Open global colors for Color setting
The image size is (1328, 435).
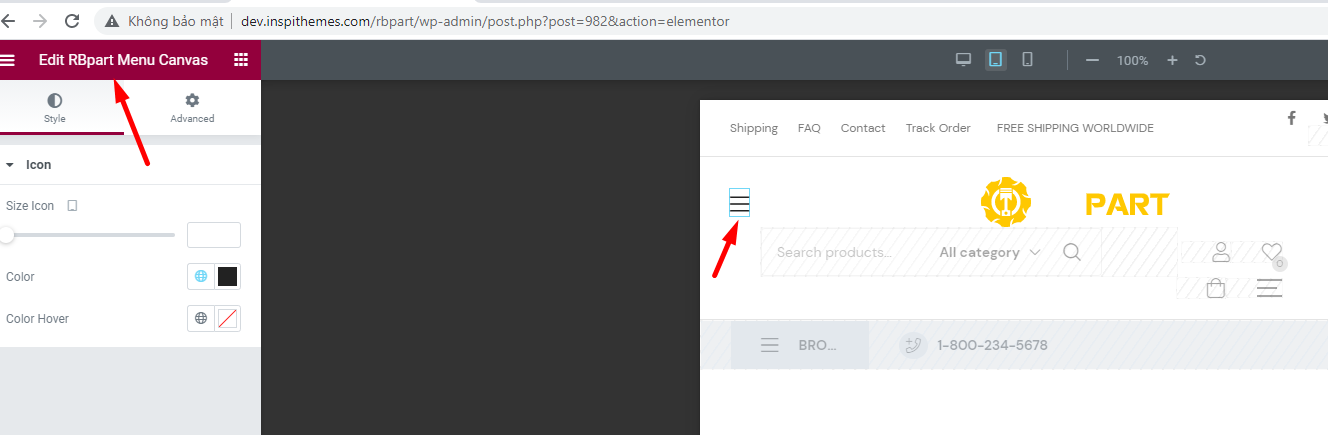click(201, 277)
